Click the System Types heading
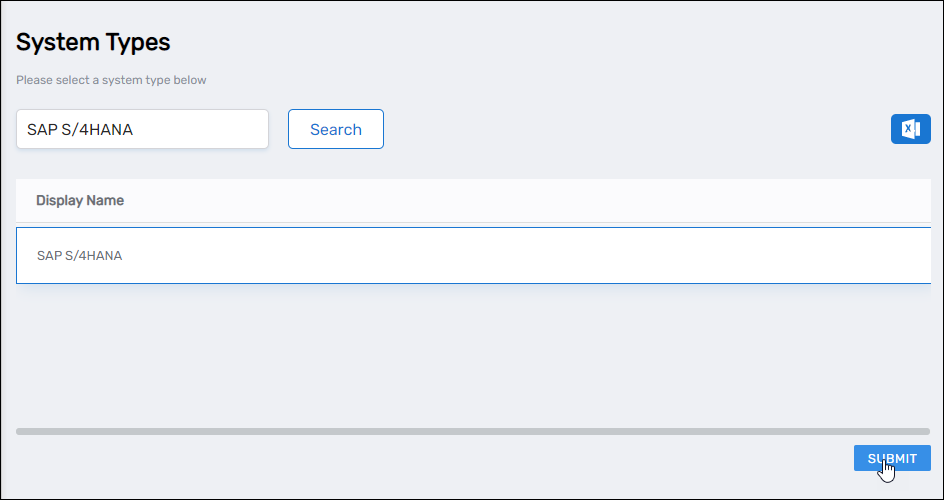Screen dimensions: 944x500 point(93,42)
